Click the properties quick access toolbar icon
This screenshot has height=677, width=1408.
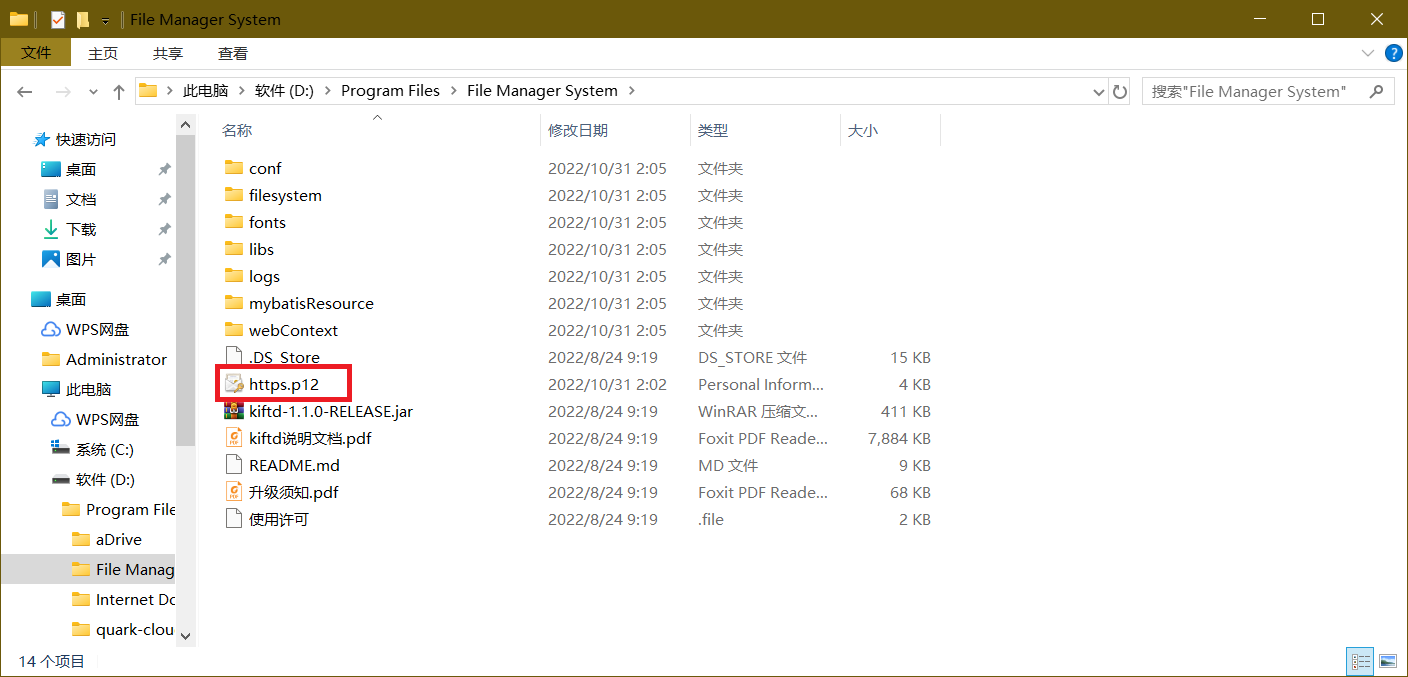click(58, 20)
